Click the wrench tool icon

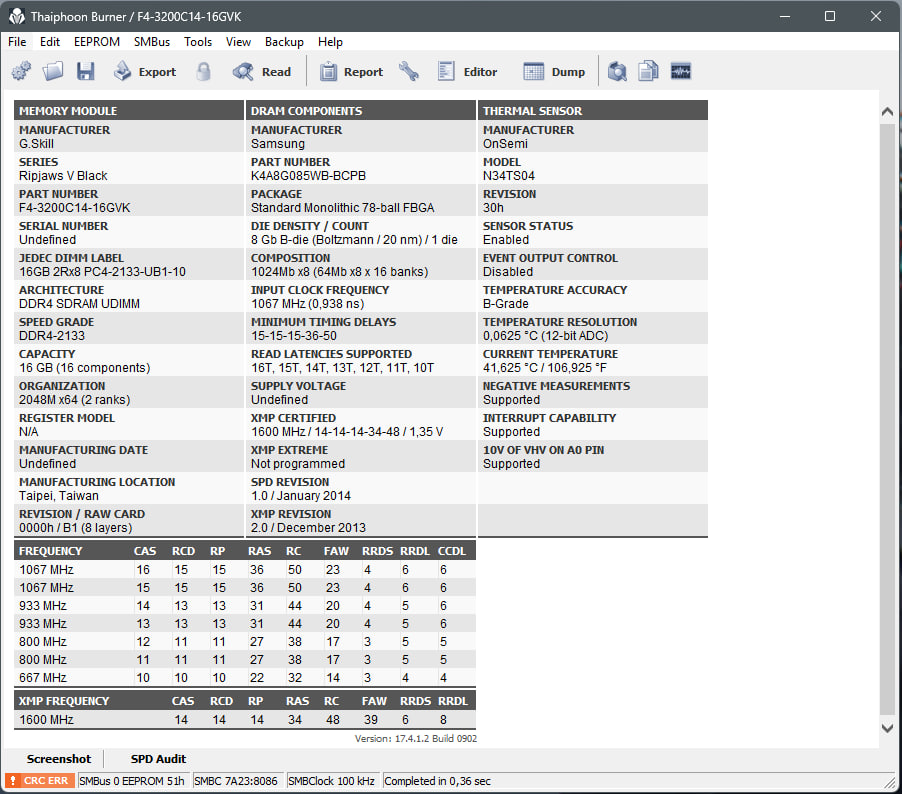click(x=409, y=71)
